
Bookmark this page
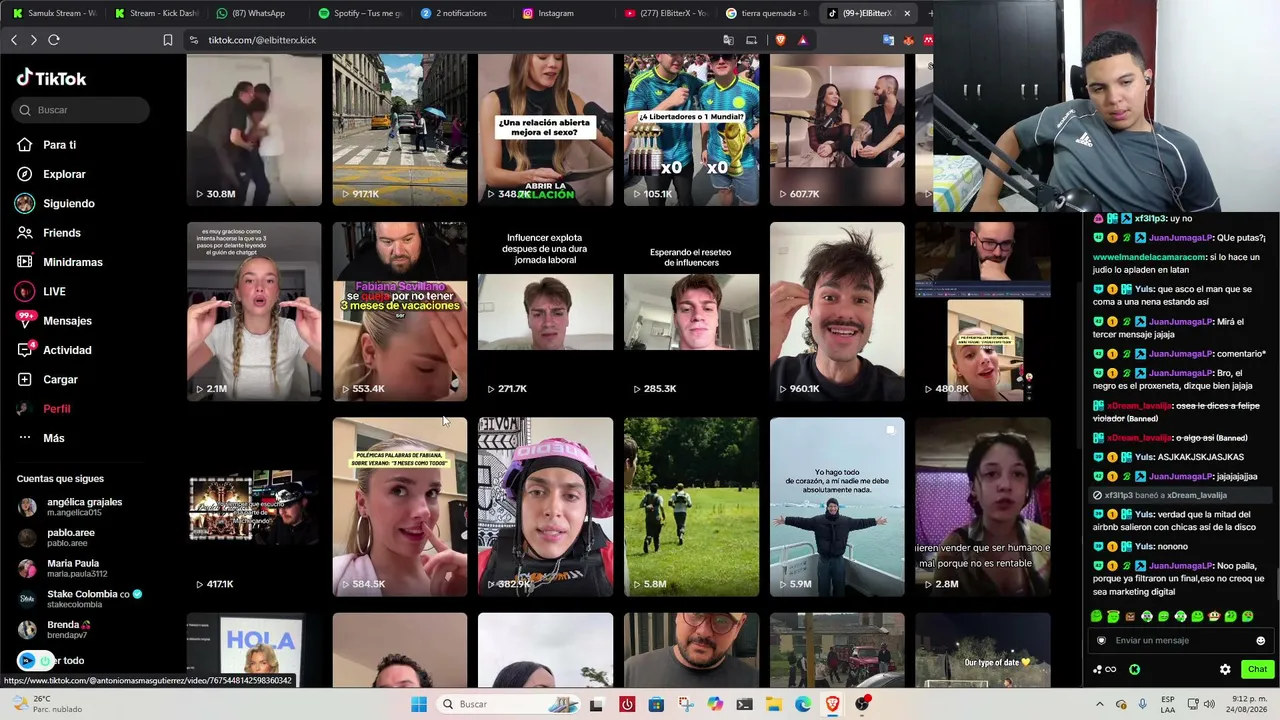tap(167, 40)
